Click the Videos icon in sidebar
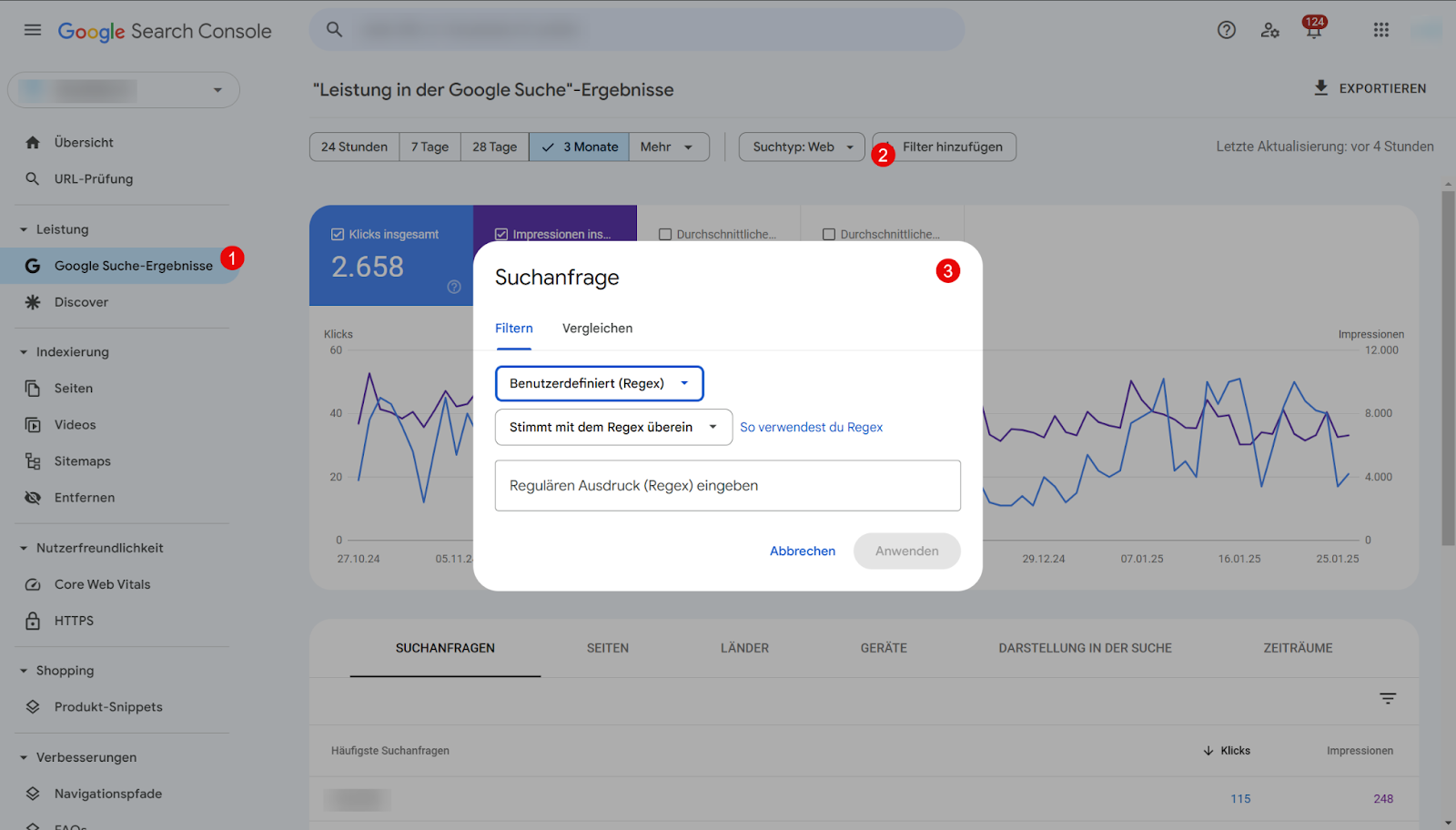The width and height of the screenshot is (1456, 830). [33, 425]
